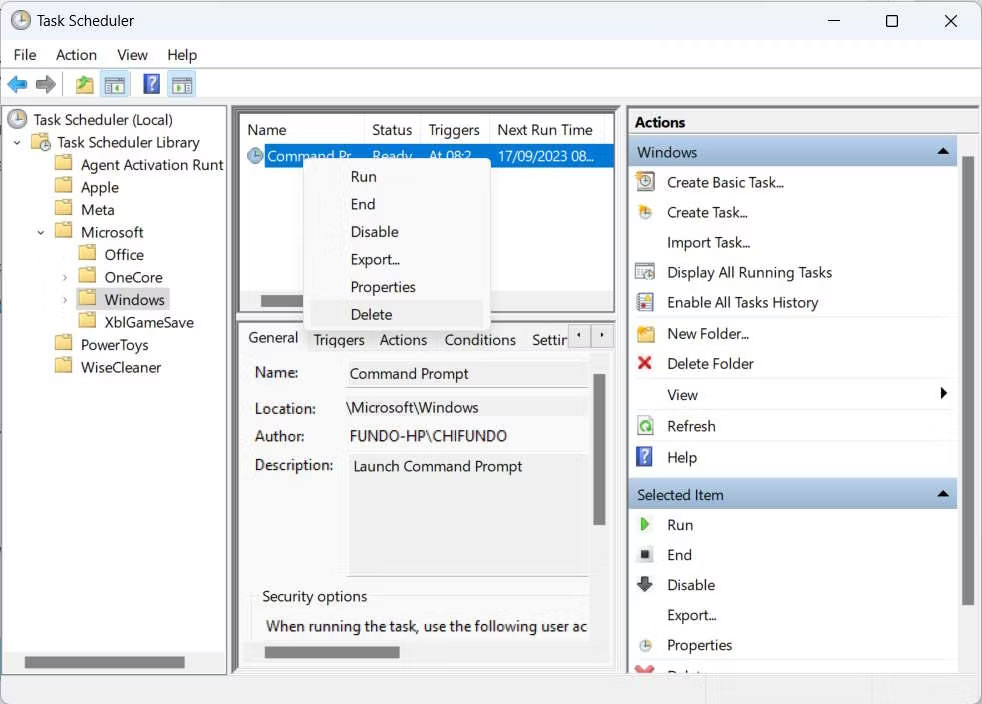Open the Action menu
This screenshot has width=982, height=704.
pyautogui.click(x=76, y=55)
